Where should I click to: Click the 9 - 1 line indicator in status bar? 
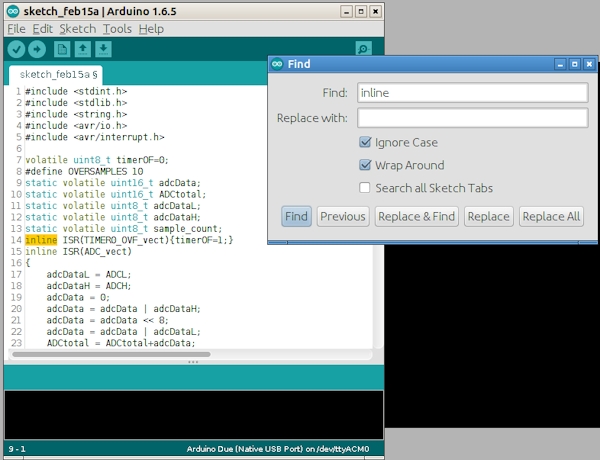click(x=17, y=449)
